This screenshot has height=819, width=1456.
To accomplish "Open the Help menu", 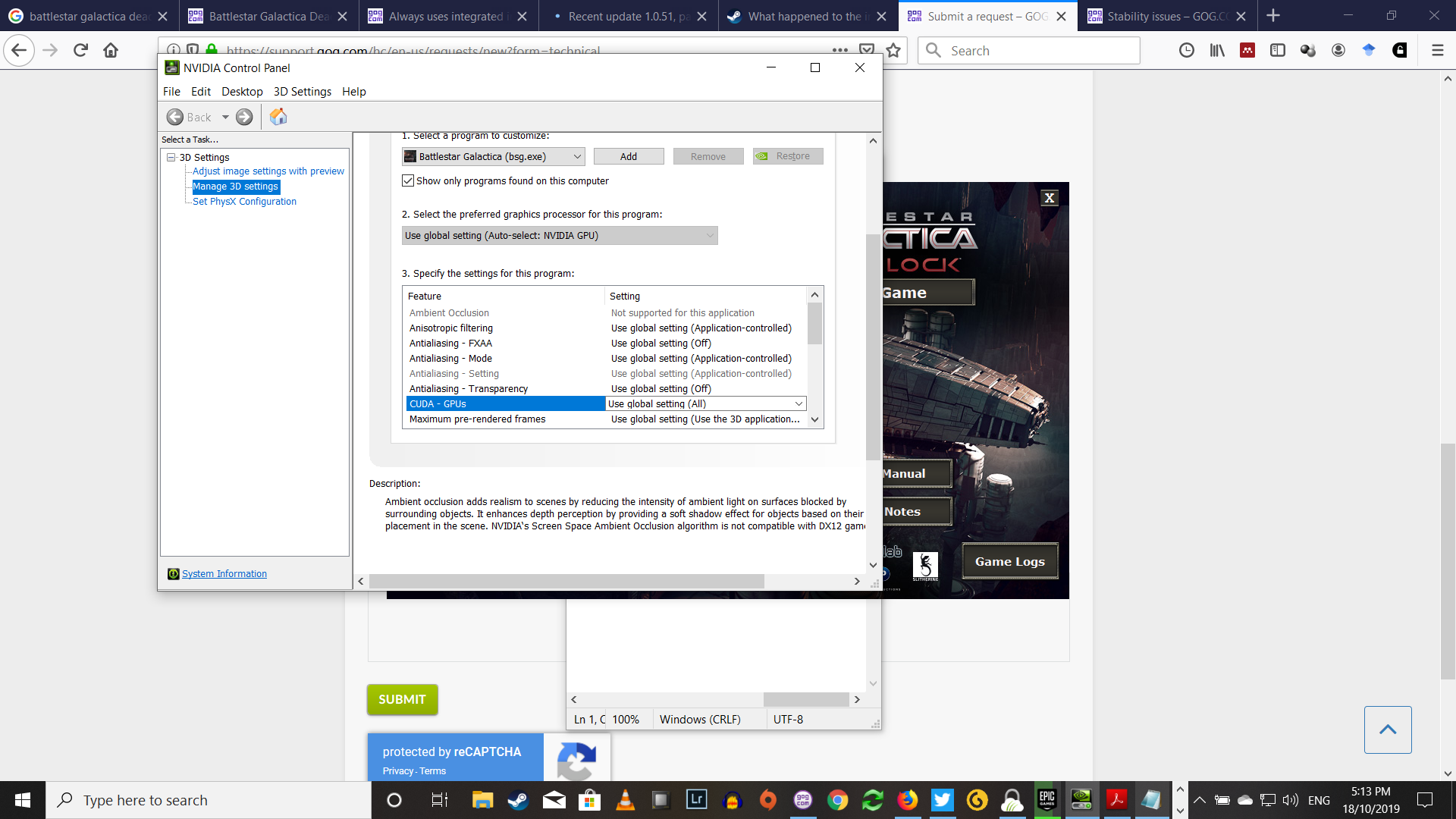I will tap(353, 91).
